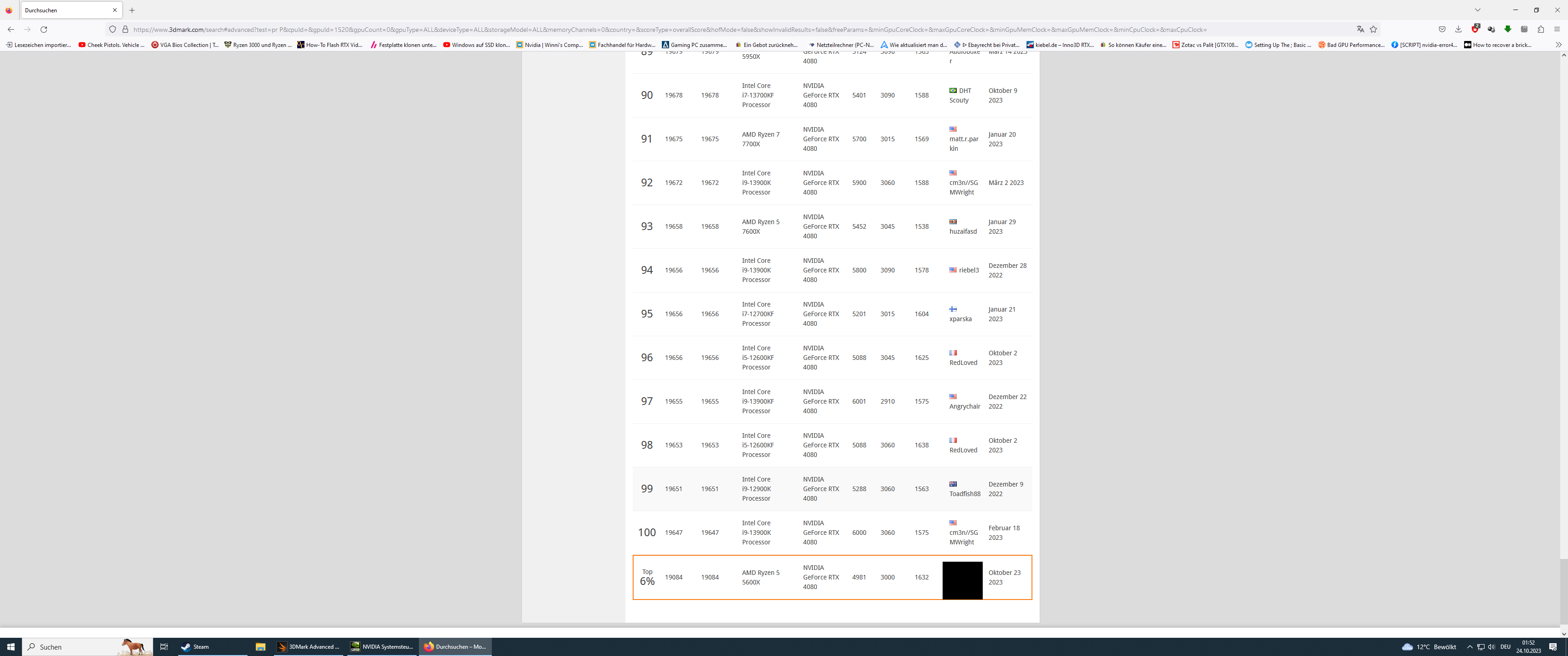Click into the 3dmark URL address field
This screenshot has width=1568, height=656.
670,29
